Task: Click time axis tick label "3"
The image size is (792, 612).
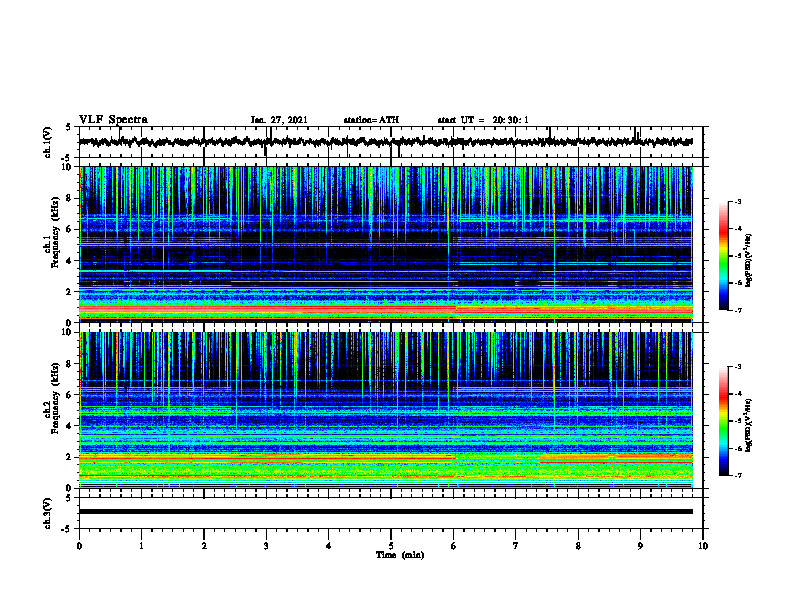Action: (266, 546)
